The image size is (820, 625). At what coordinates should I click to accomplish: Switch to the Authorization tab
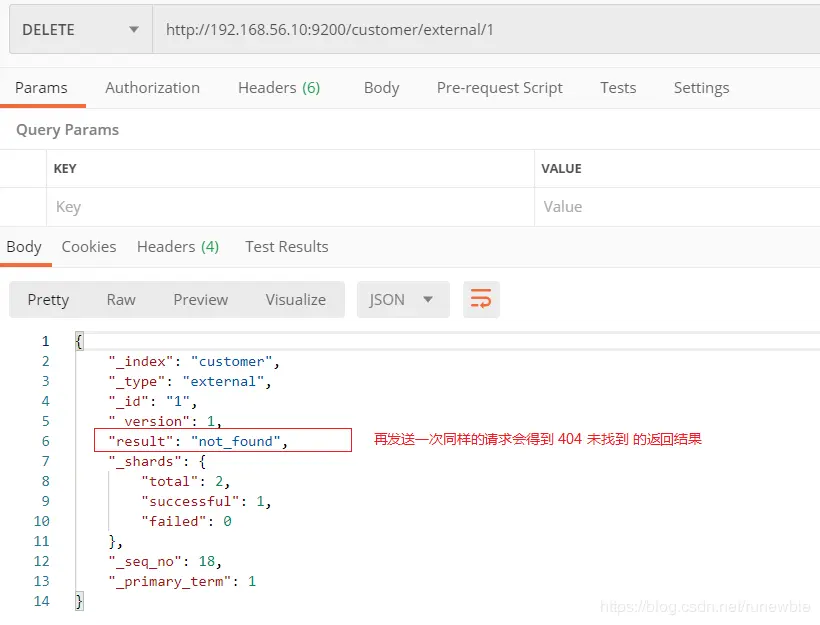tap(152, 87)
